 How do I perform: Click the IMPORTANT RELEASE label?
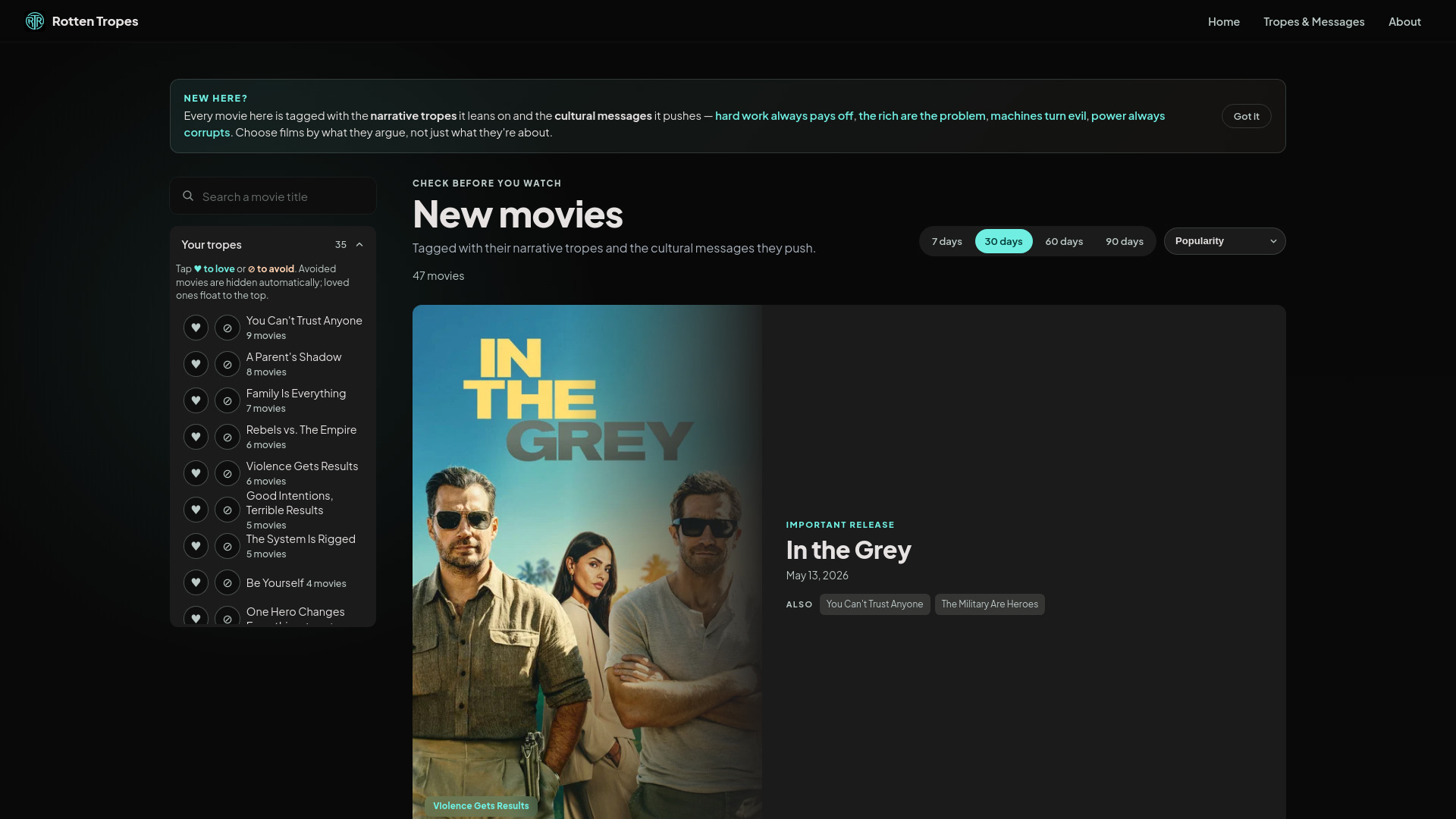tap(840, 525)
